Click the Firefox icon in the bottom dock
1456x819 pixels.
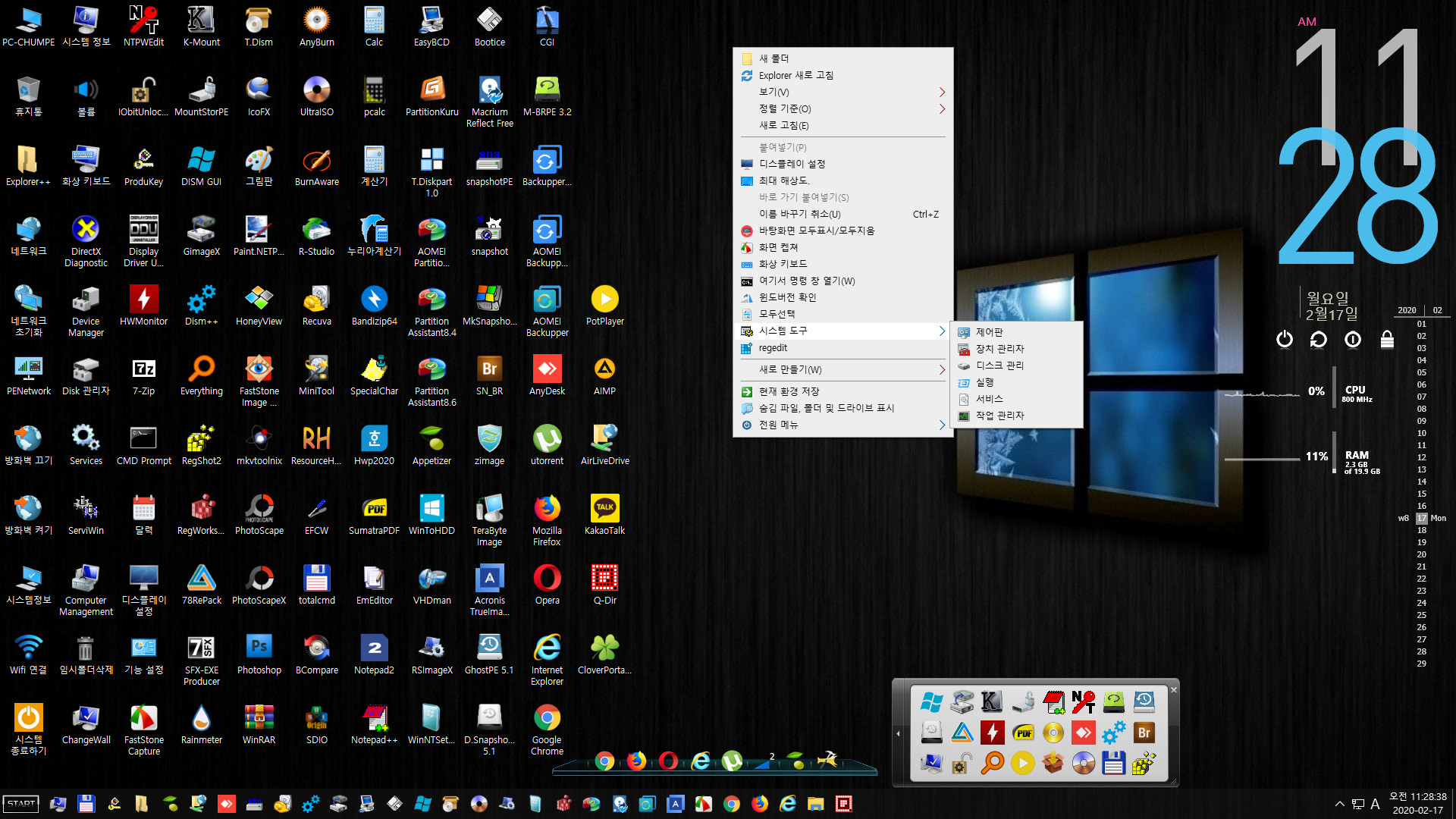tap(636, 761)
